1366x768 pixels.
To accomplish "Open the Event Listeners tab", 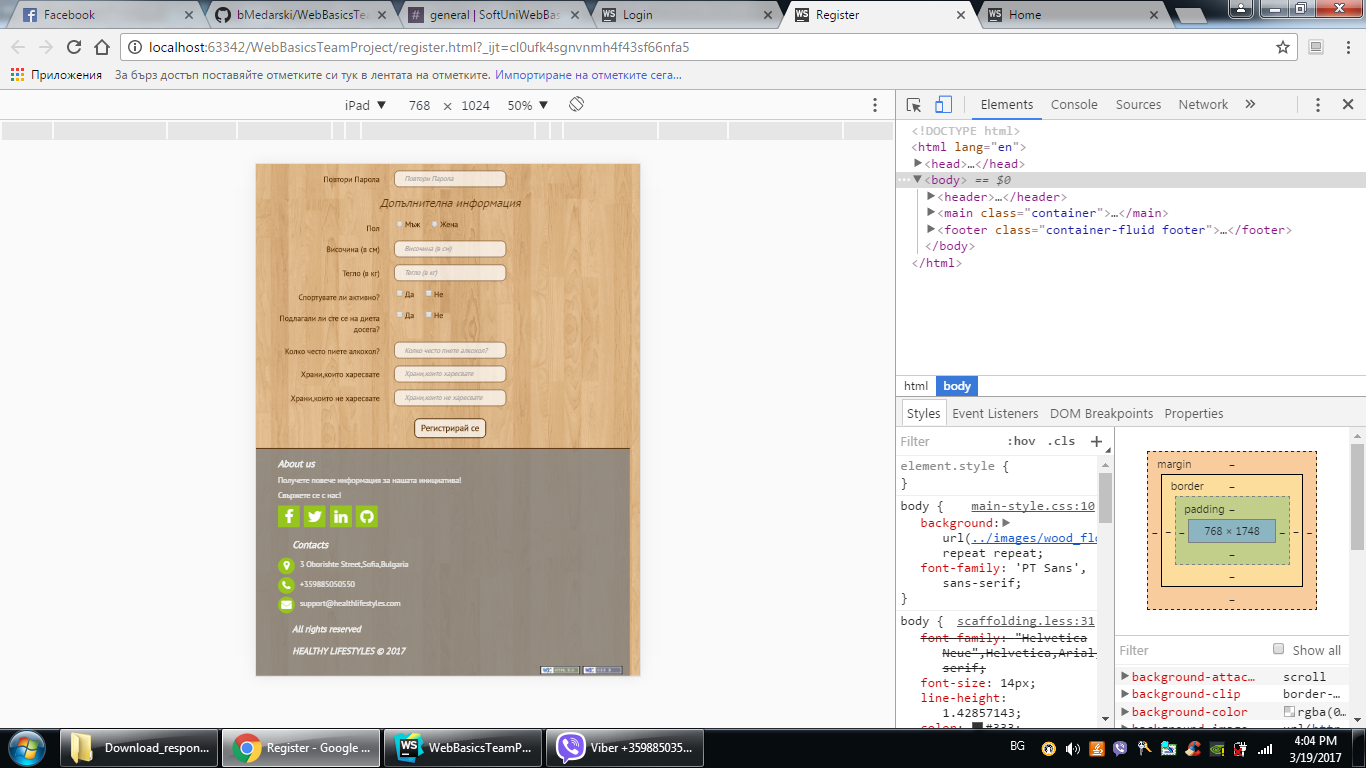I will 995,413.
